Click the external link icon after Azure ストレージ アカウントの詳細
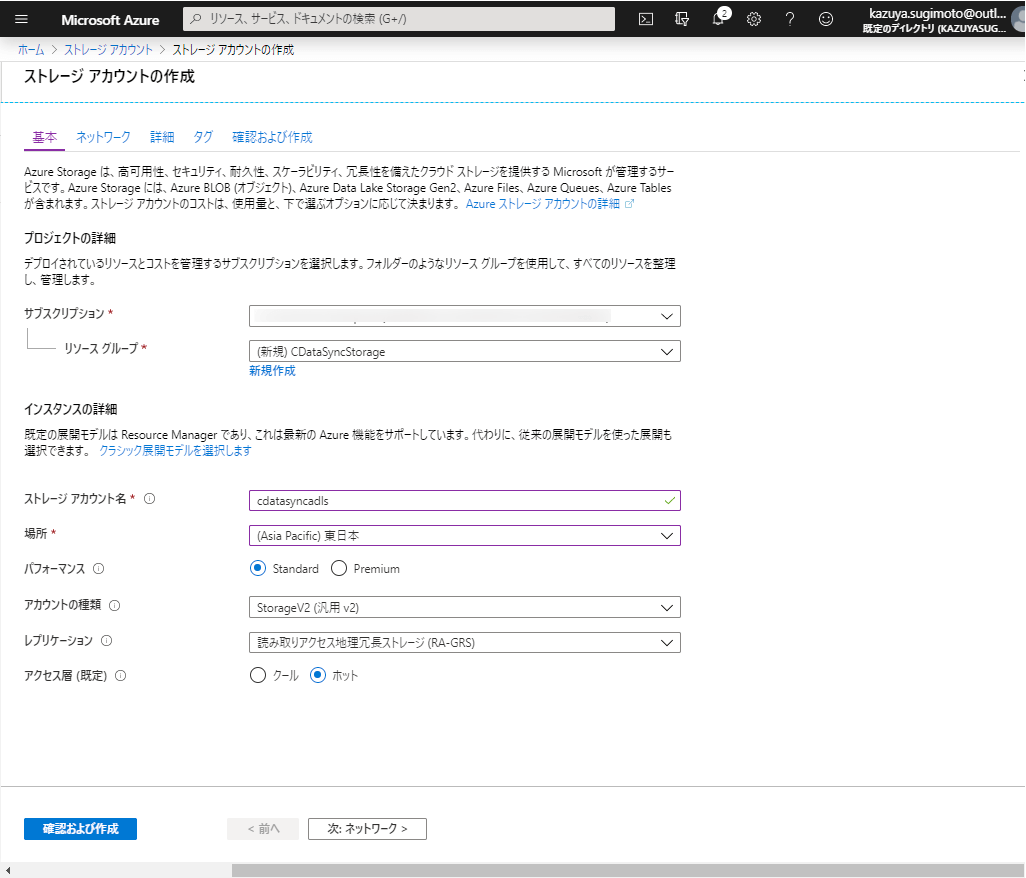The width and height of the screenshot is (1026, 878). point(629,203)
